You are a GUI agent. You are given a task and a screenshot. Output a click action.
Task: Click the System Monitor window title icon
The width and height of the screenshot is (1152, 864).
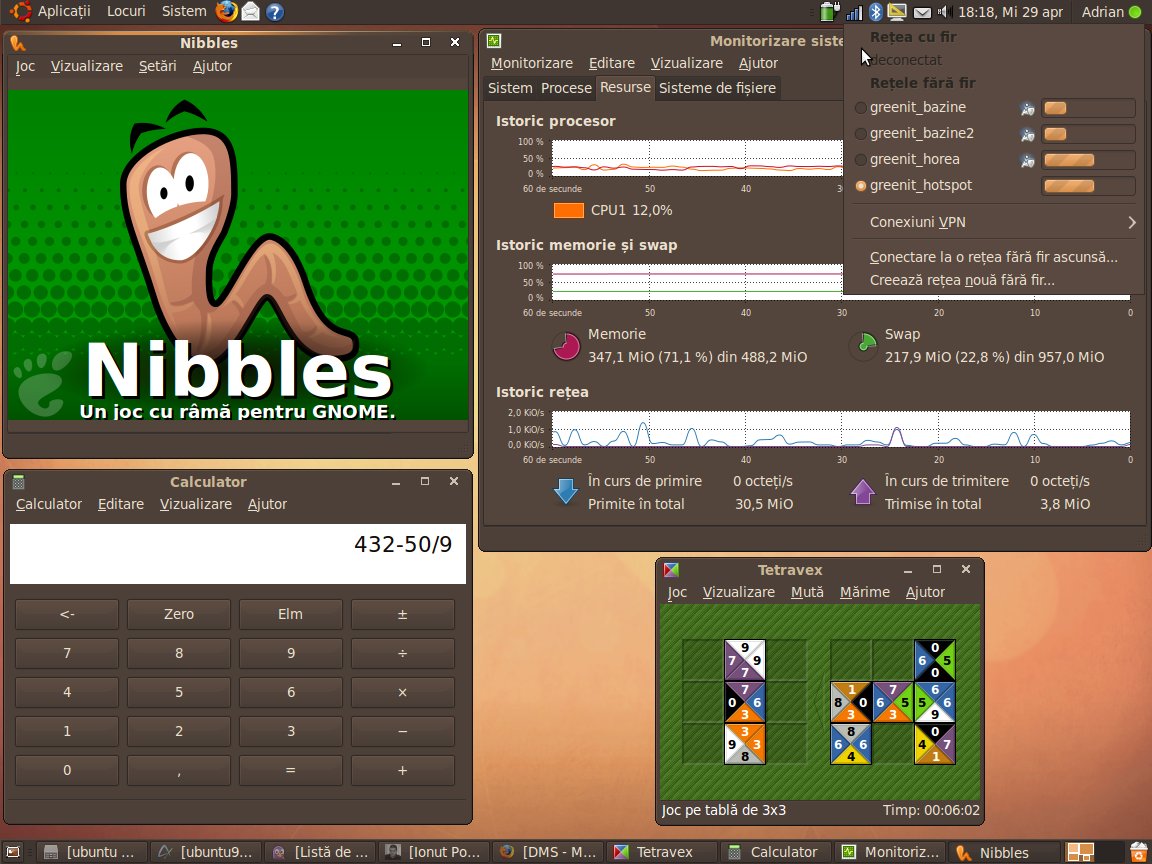click(x=494, y=41)
